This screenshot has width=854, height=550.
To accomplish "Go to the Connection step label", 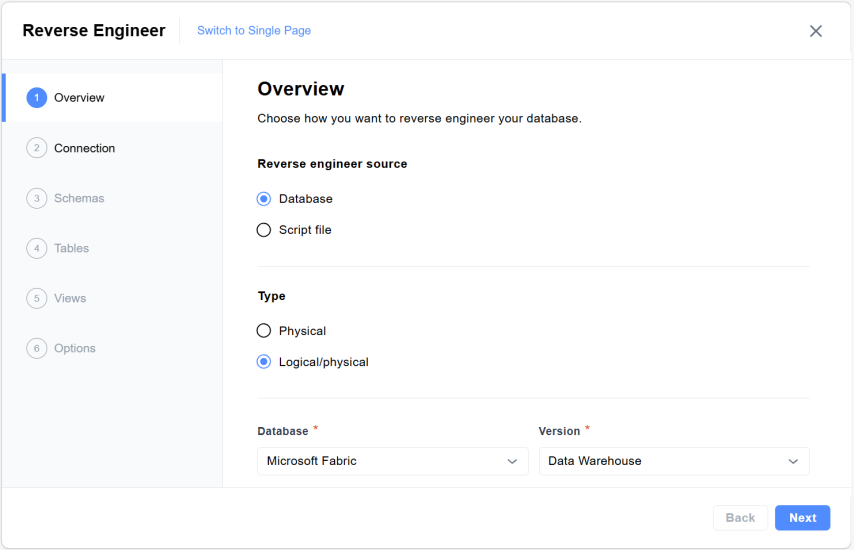I will (x=84, y=148).
